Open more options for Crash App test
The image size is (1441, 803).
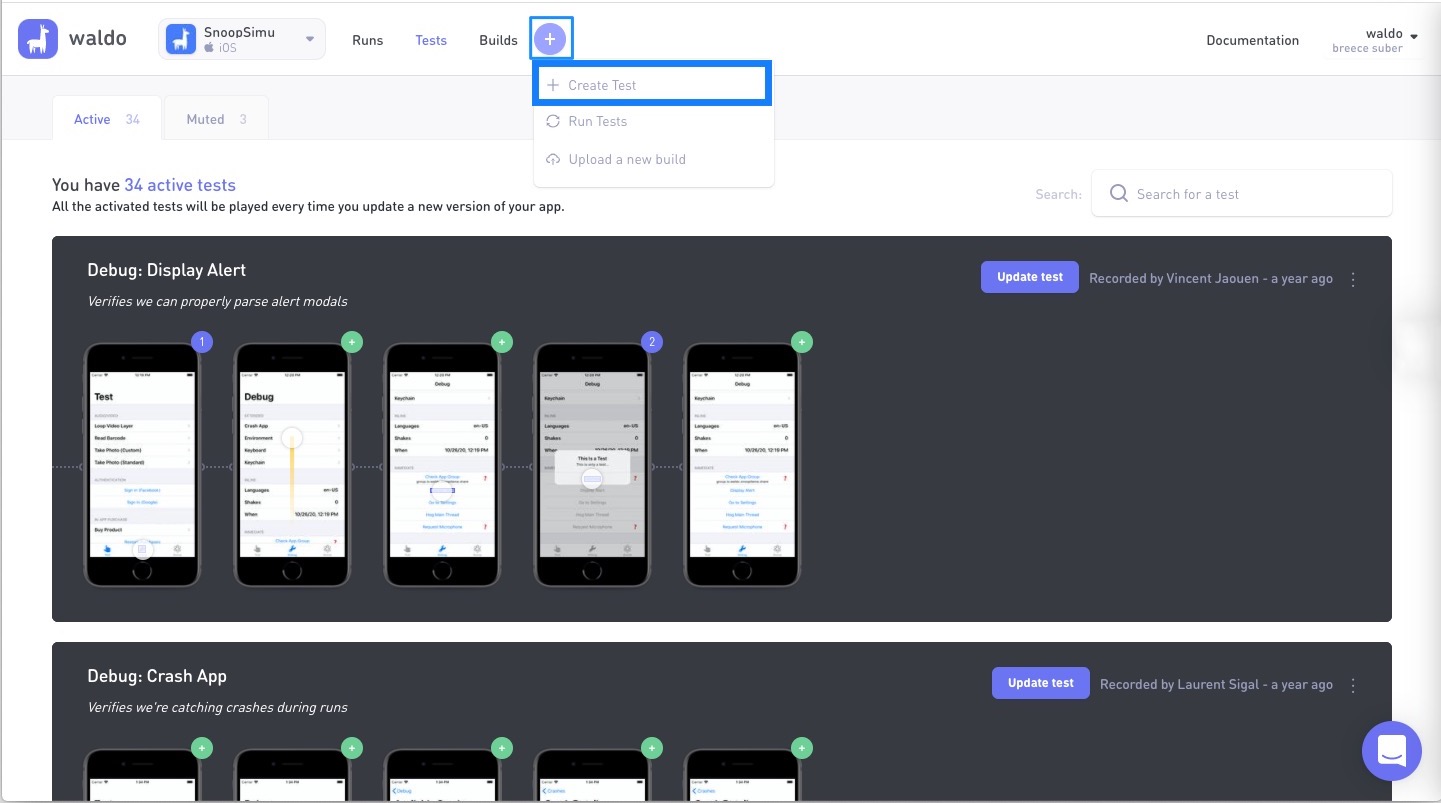tap(1353, 685)
